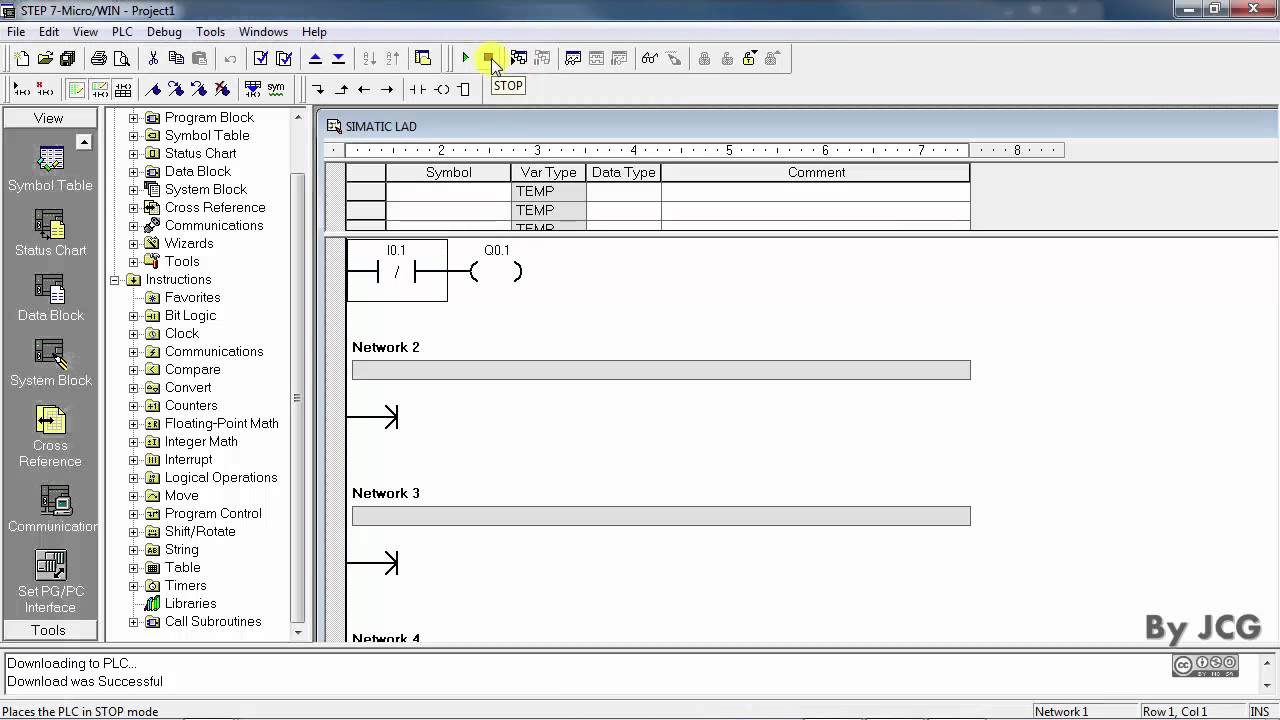Insert a Line Right connector
Screen dimensions: 1280x720
(387, 89)
